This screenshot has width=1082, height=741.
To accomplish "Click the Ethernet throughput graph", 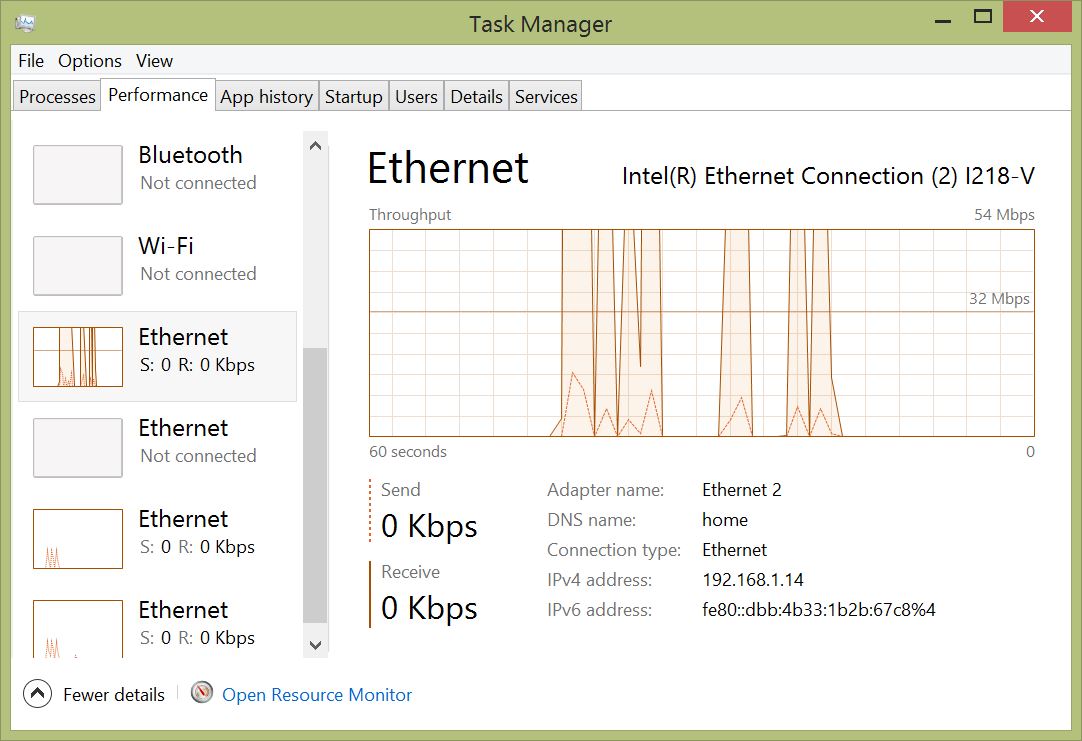I will click(x=701, y=333).
